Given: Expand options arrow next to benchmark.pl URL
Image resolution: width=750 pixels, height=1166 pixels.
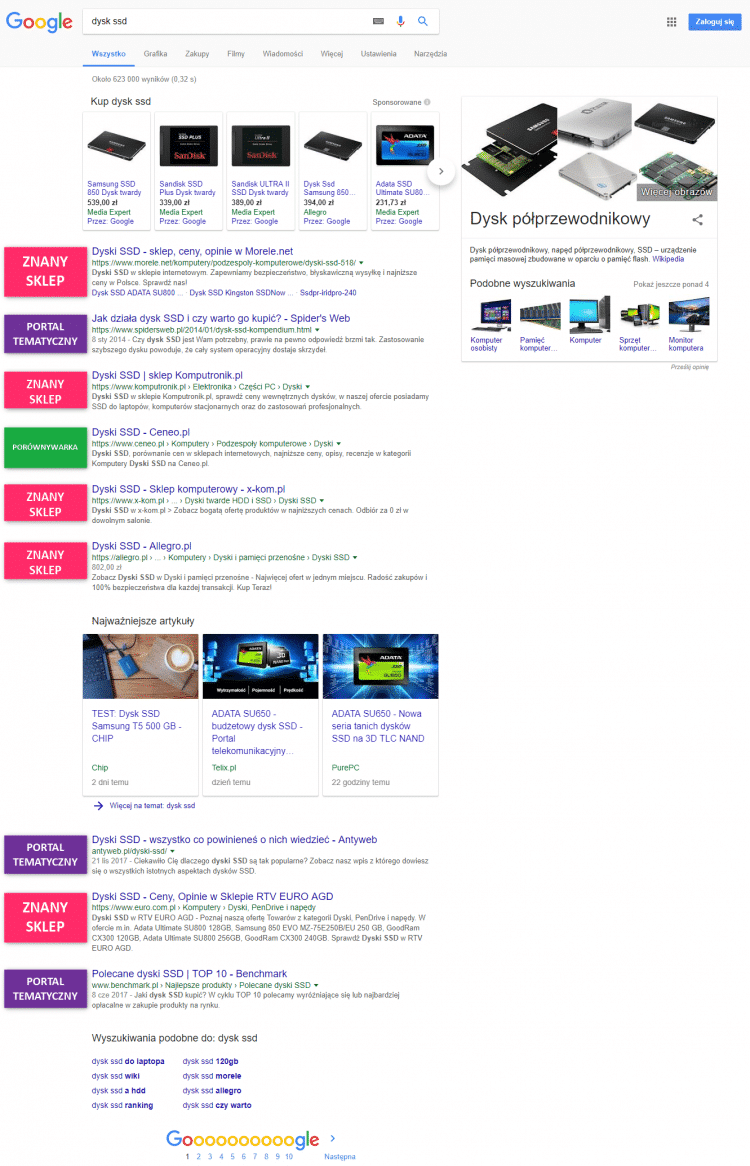Looking at the screenshot, I should tap(316, 985).
